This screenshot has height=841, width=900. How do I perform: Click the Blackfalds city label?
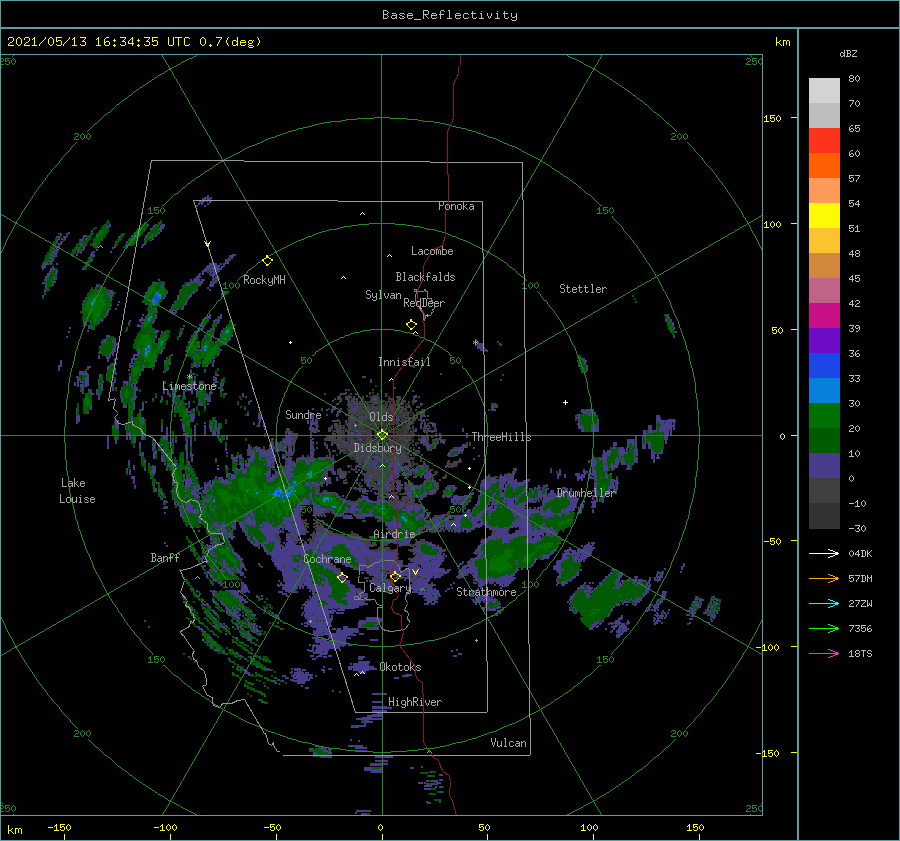click(x=425, y=277)
